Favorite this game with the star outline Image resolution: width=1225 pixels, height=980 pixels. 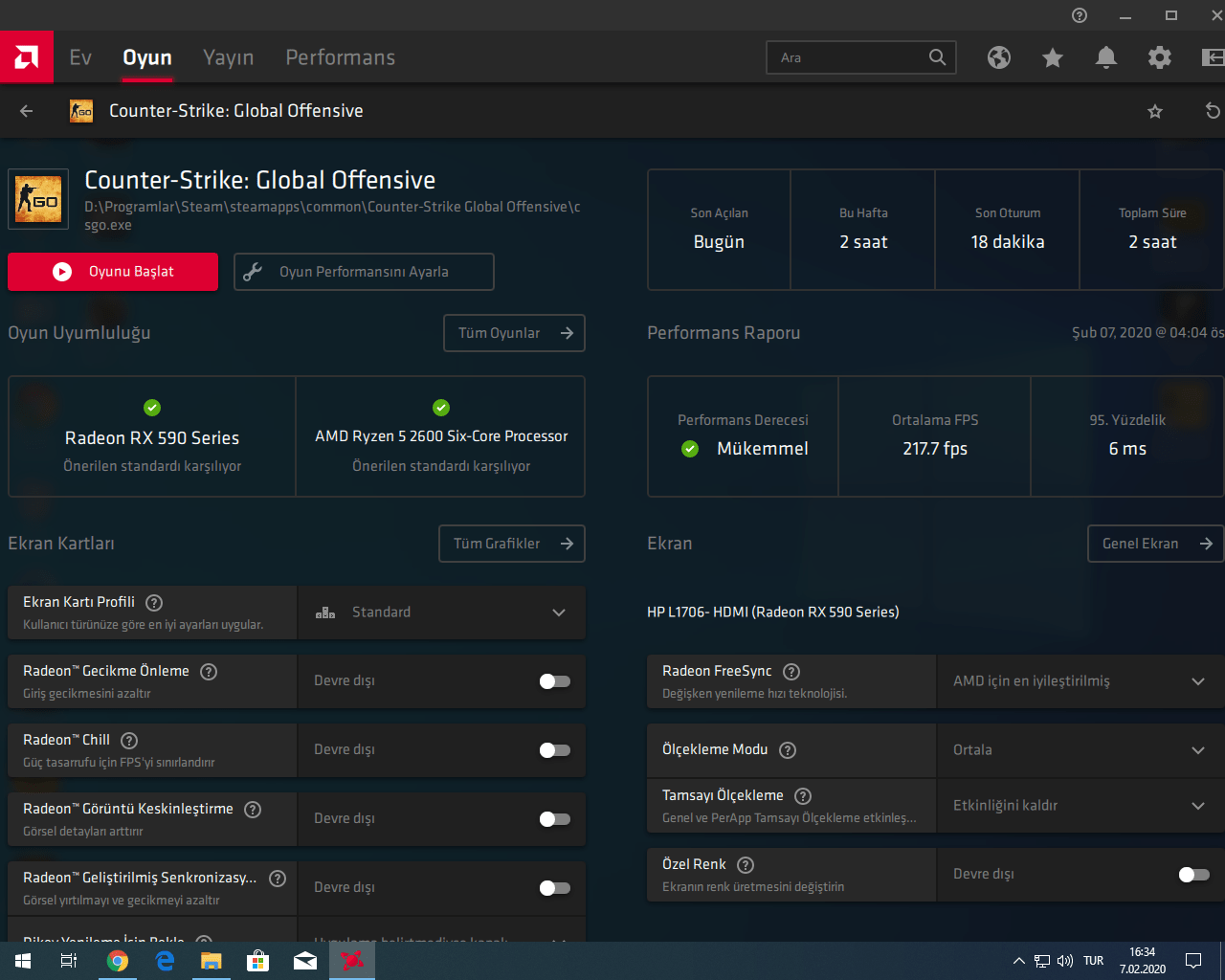coord(1155,111)
